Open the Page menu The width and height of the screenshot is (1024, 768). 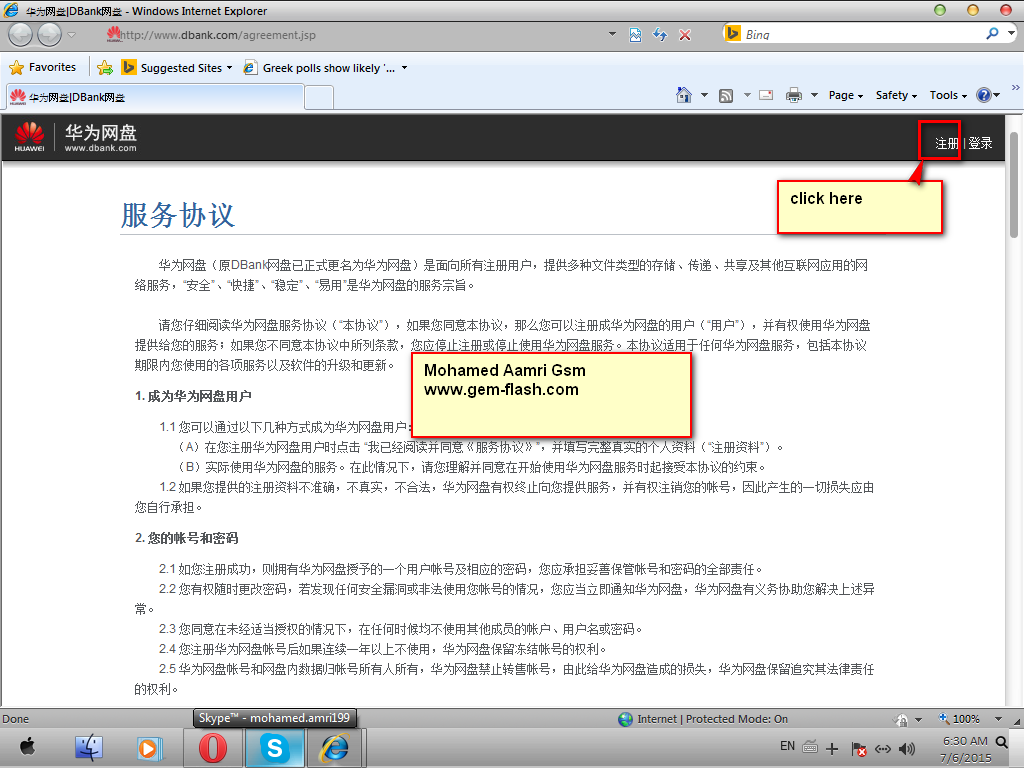tap(846, 95)
